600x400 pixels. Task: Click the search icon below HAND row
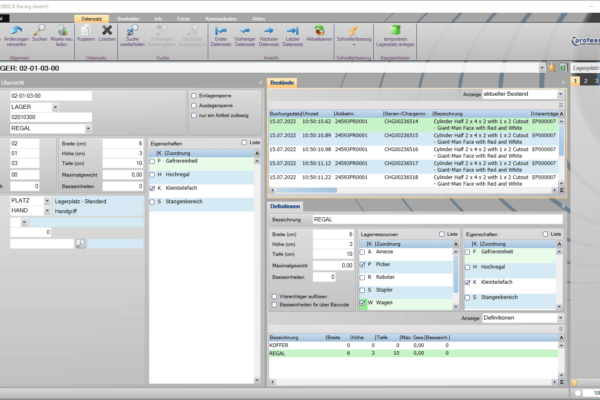pyautogui.click(x=81, y=244)
